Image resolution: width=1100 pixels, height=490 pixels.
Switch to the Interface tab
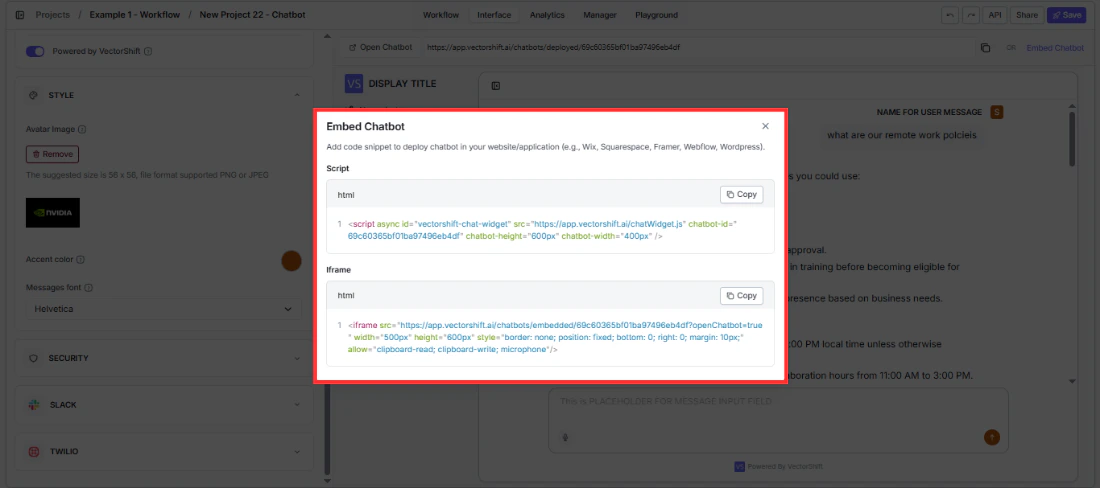pos(495,15)
